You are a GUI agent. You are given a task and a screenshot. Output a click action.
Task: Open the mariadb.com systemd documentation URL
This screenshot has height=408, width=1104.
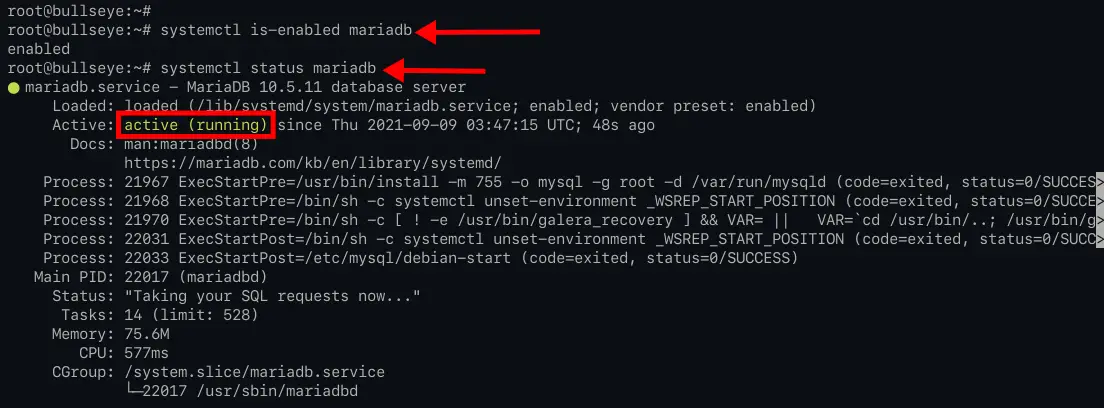[313, 163]
